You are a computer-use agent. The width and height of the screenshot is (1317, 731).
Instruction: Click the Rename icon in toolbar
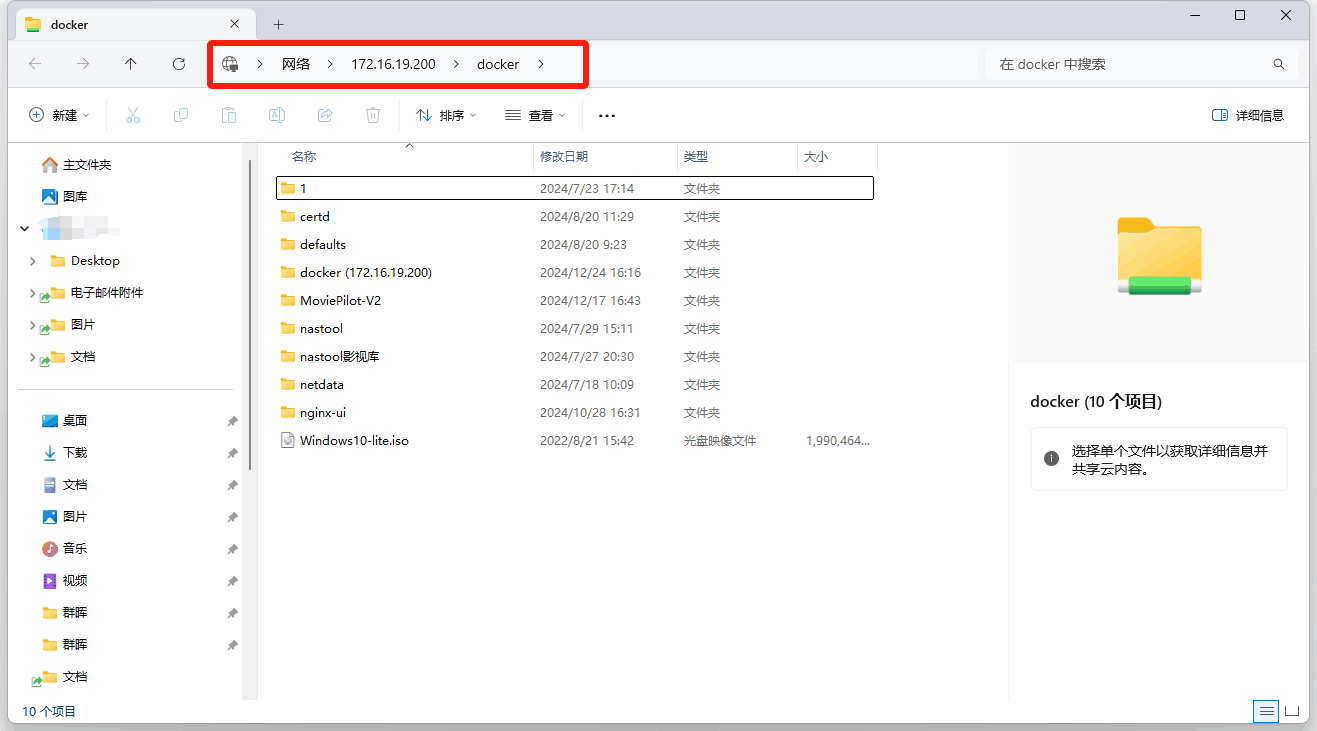tap(277, 115)
